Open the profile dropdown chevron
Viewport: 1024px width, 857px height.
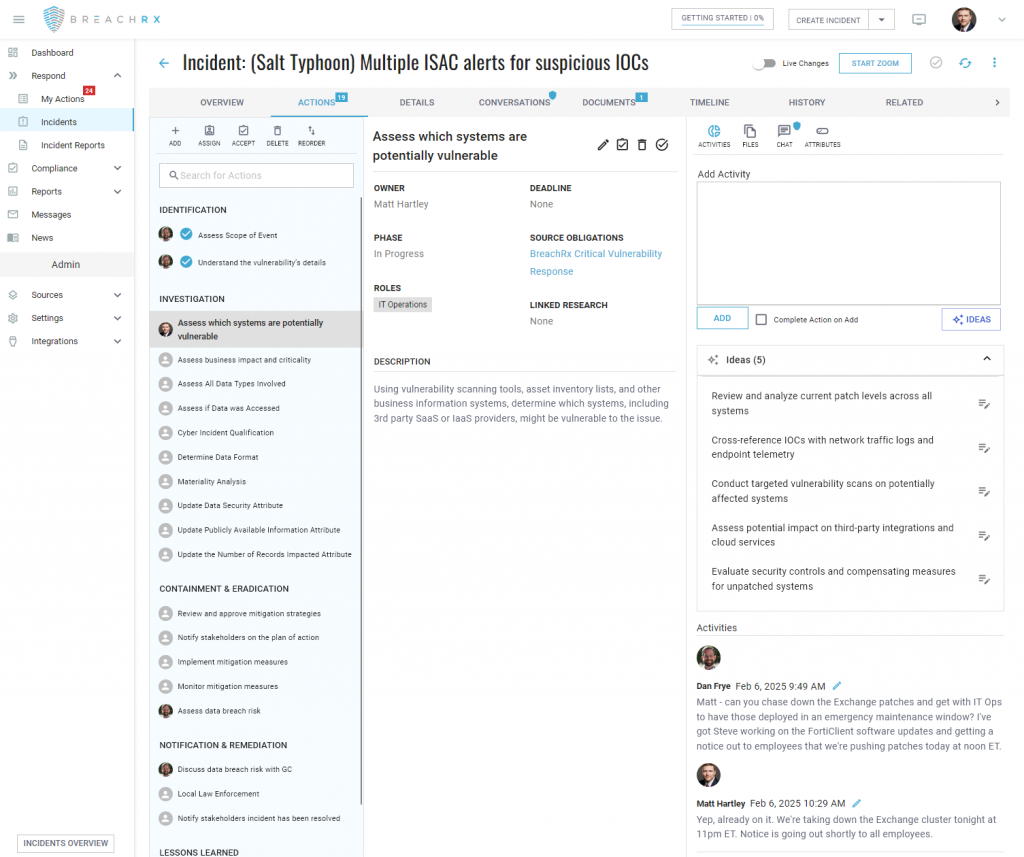[x=1002, y=20]
